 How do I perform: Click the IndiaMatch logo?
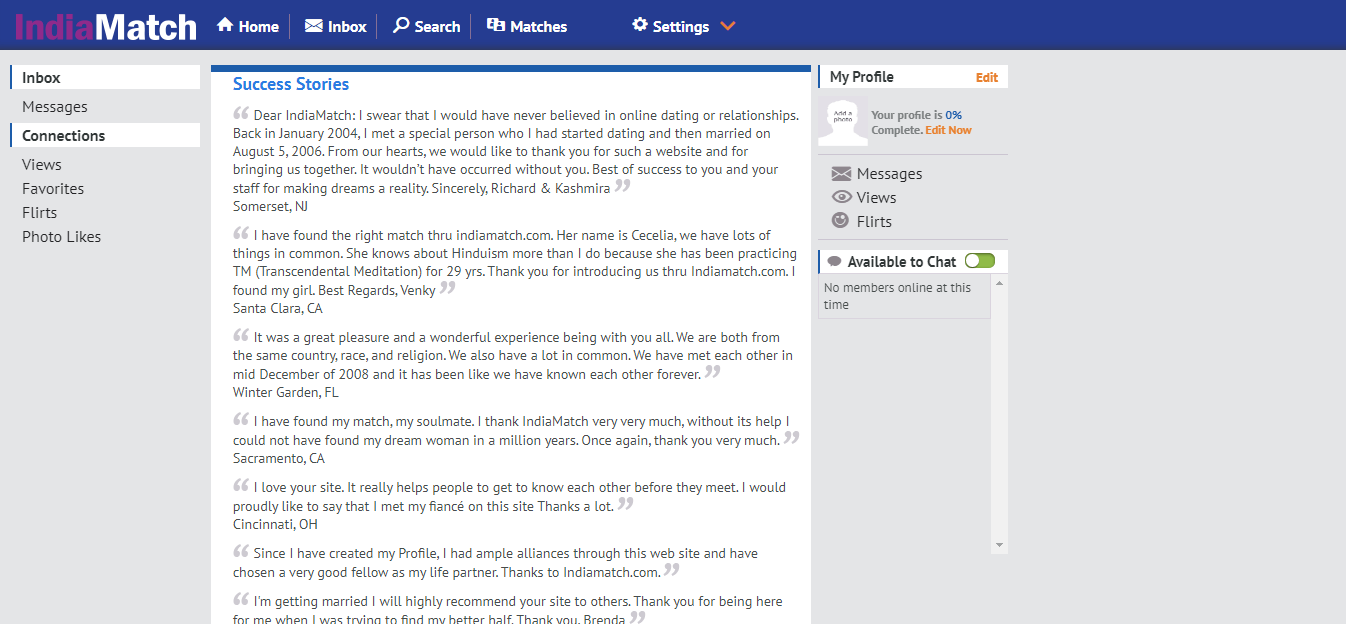(x=106, y=26)
